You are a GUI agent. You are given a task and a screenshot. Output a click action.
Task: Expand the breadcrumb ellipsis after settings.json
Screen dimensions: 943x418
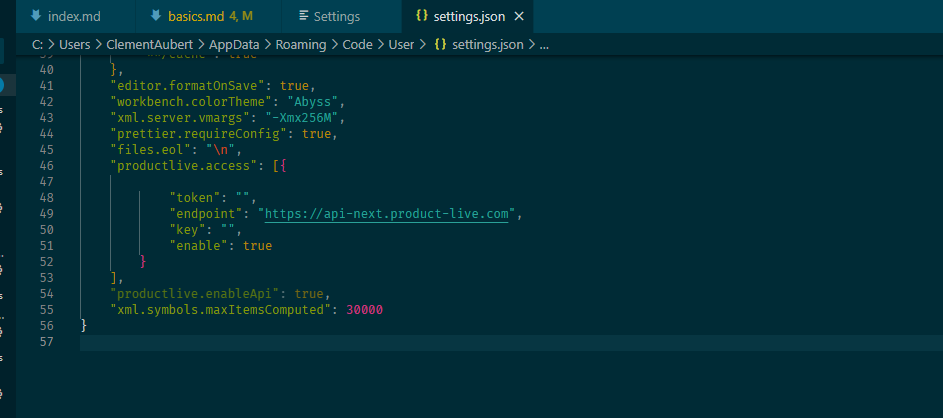click(544, 45)
